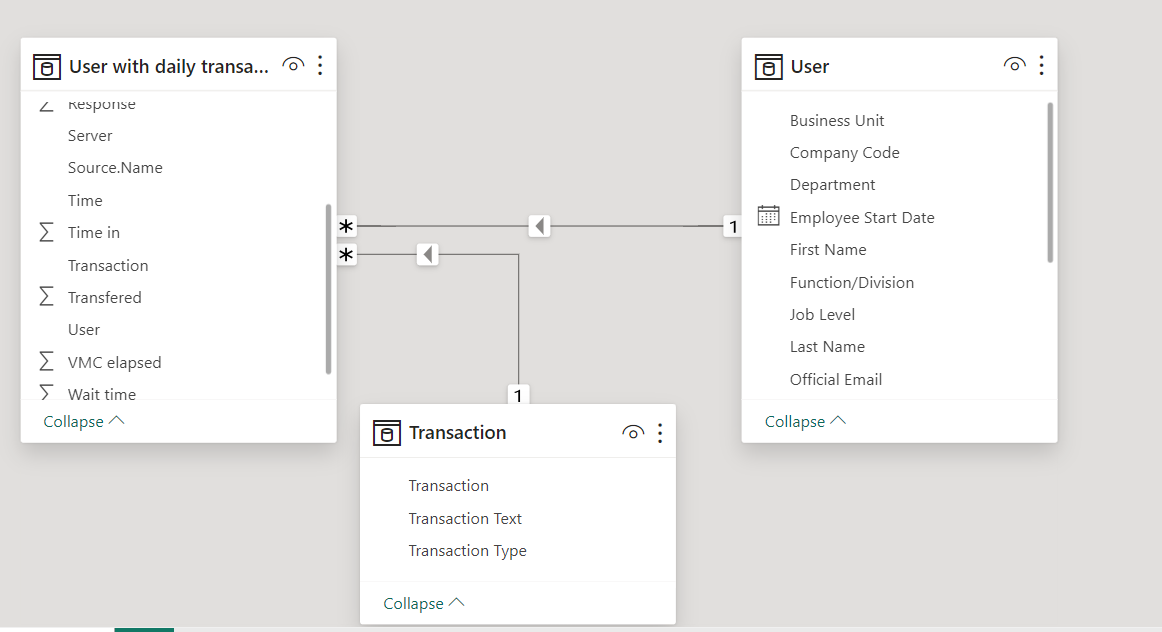Click the lower many-side asterisk marker
Viewport: 1162px width, 632px height.
pos(346,255)
